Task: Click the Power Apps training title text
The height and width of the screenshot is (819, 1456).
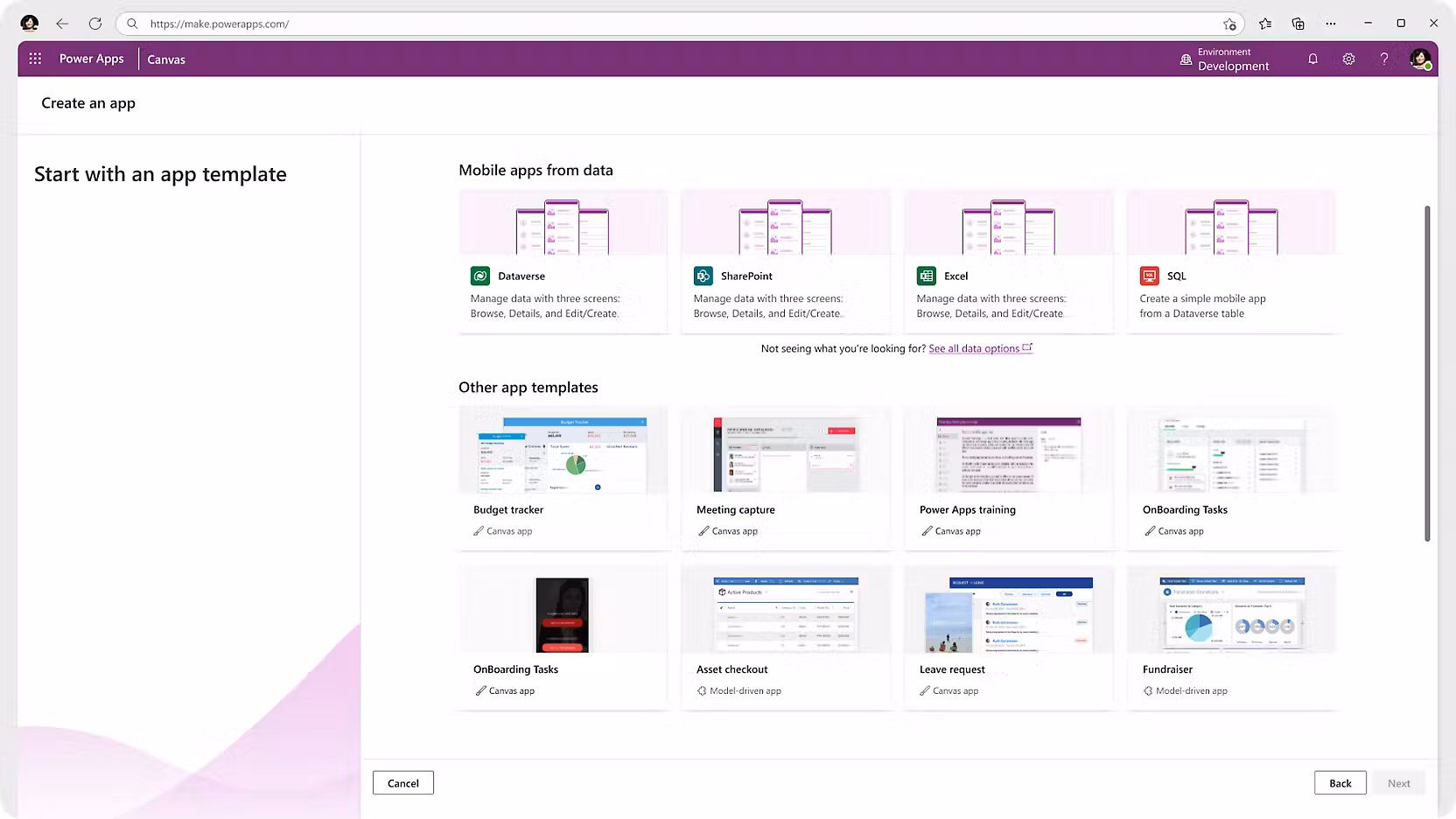Action: [968, 510]
